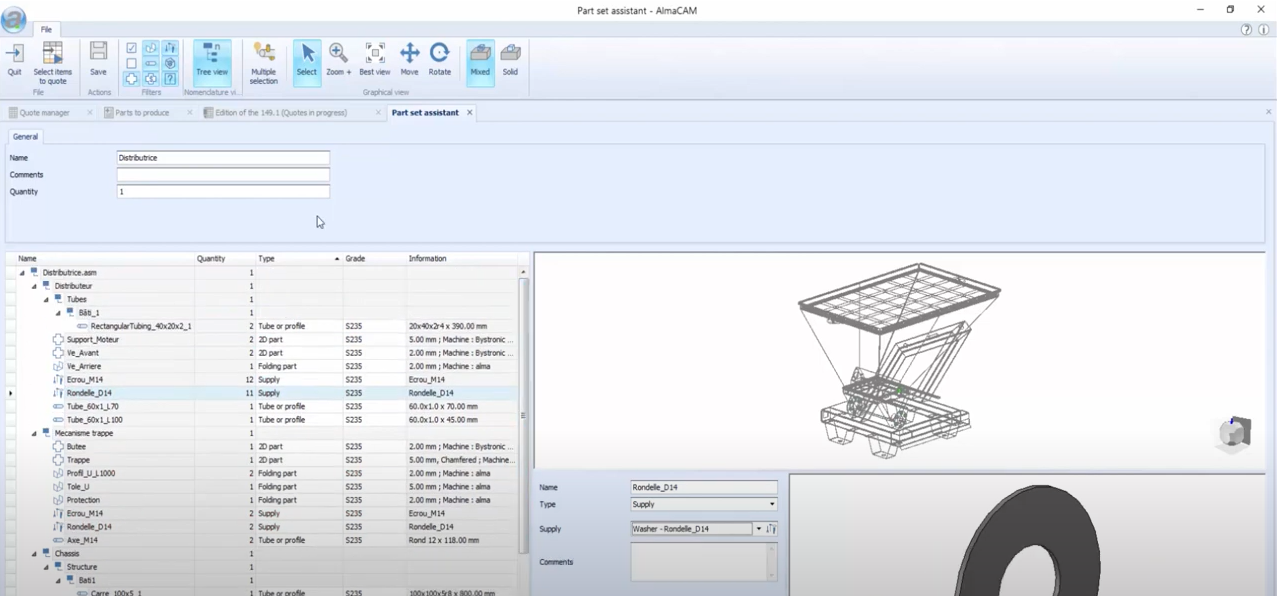Activate the Zoom + tool
The image size is (1277, 596).
(338, 59)
